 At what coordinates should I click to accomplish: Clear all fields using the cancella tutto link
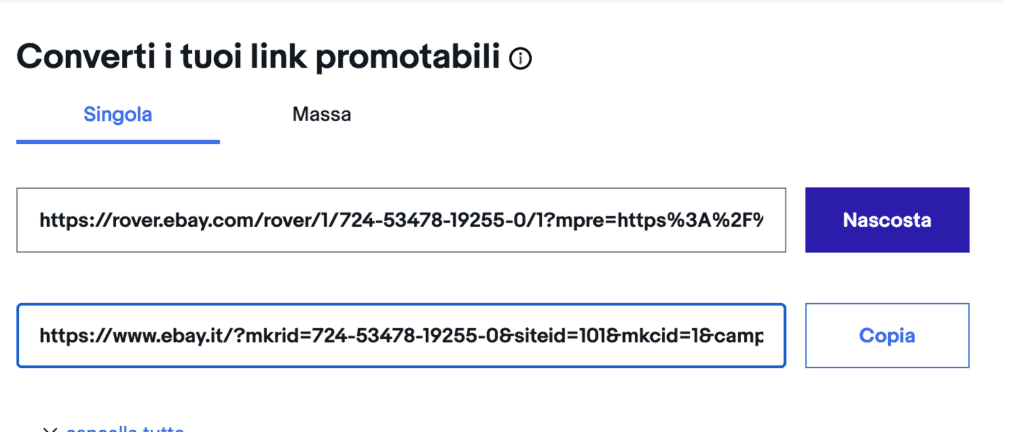coord(125,429)
